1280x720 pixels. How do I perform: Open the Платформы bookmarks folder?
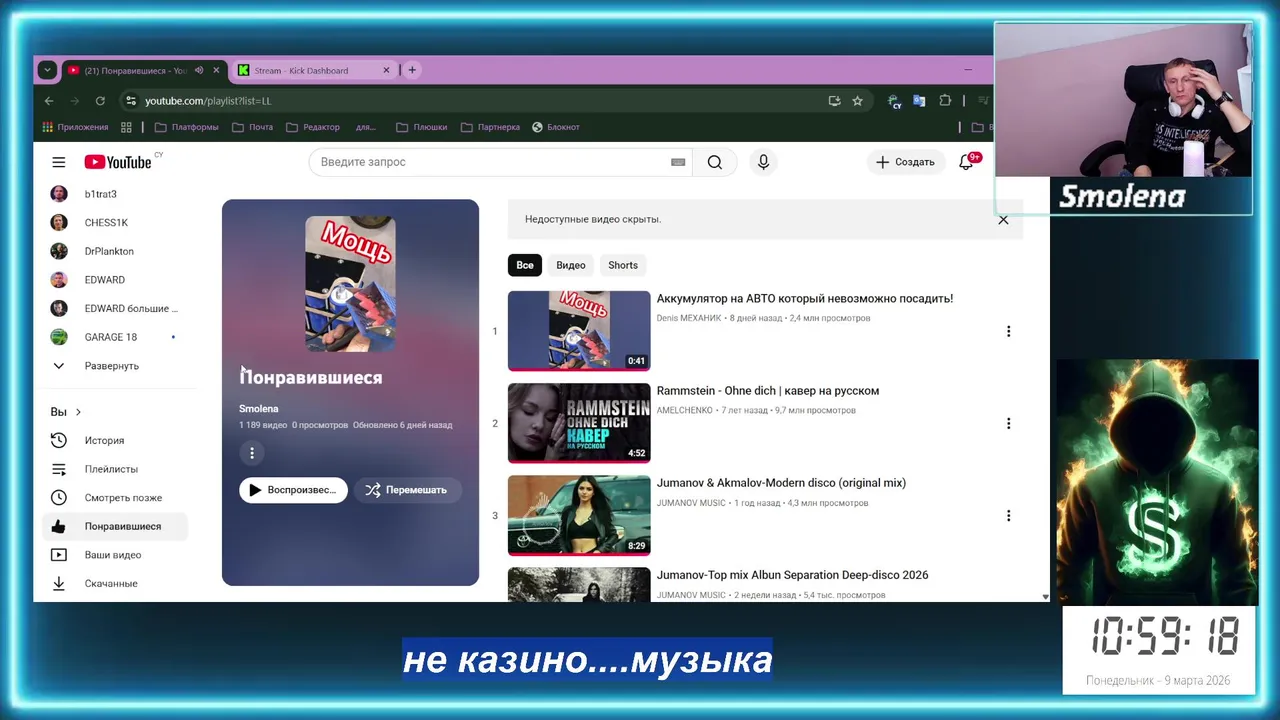[x=187, y=127]
